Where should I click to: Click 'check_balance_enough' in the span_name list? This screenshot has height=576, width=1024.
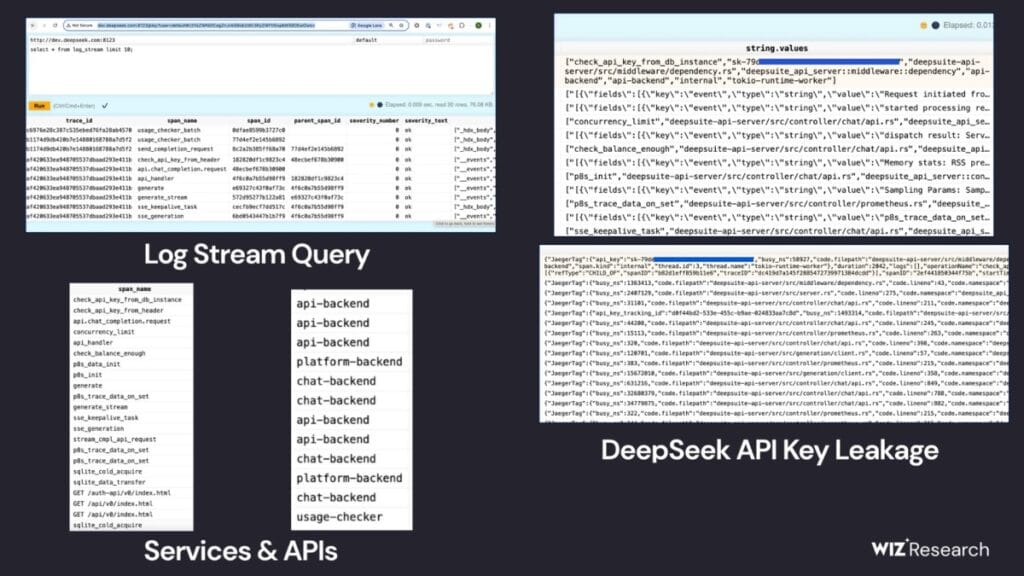coord(109,353)
